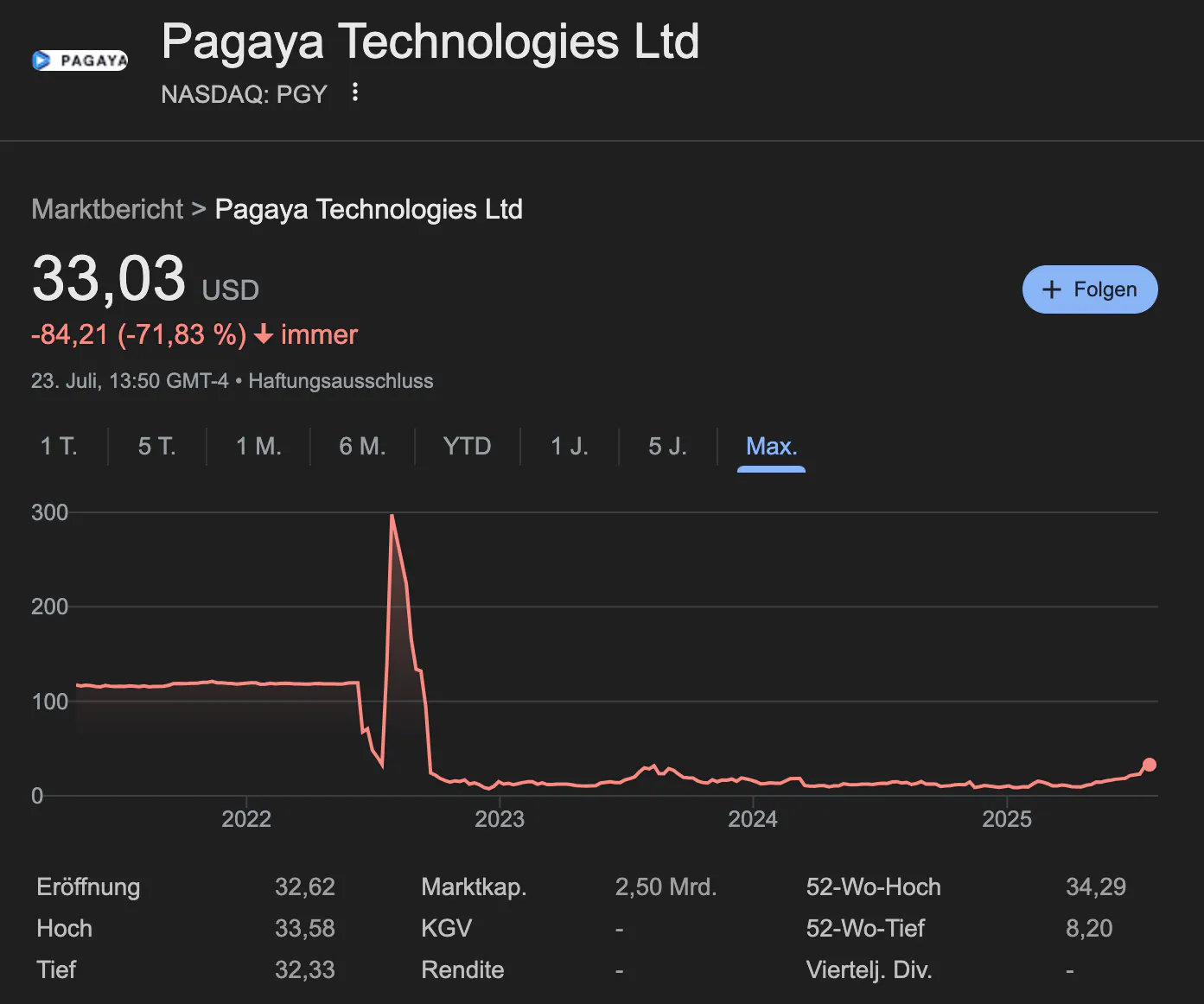Viewport: 1204px width, 1004px height.
Task: Click the 300 peak of price line
Action: [392, 517]
